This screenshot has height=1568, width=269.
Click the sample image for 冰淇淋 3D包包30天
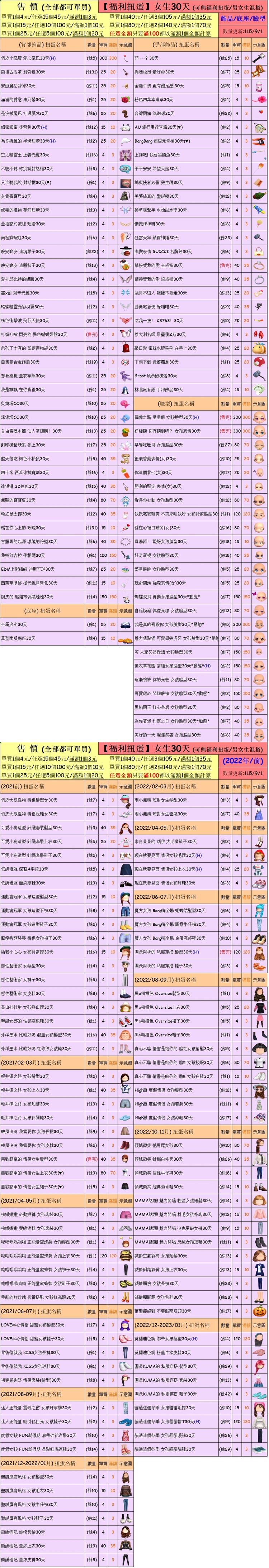click(x=125, y=486)
